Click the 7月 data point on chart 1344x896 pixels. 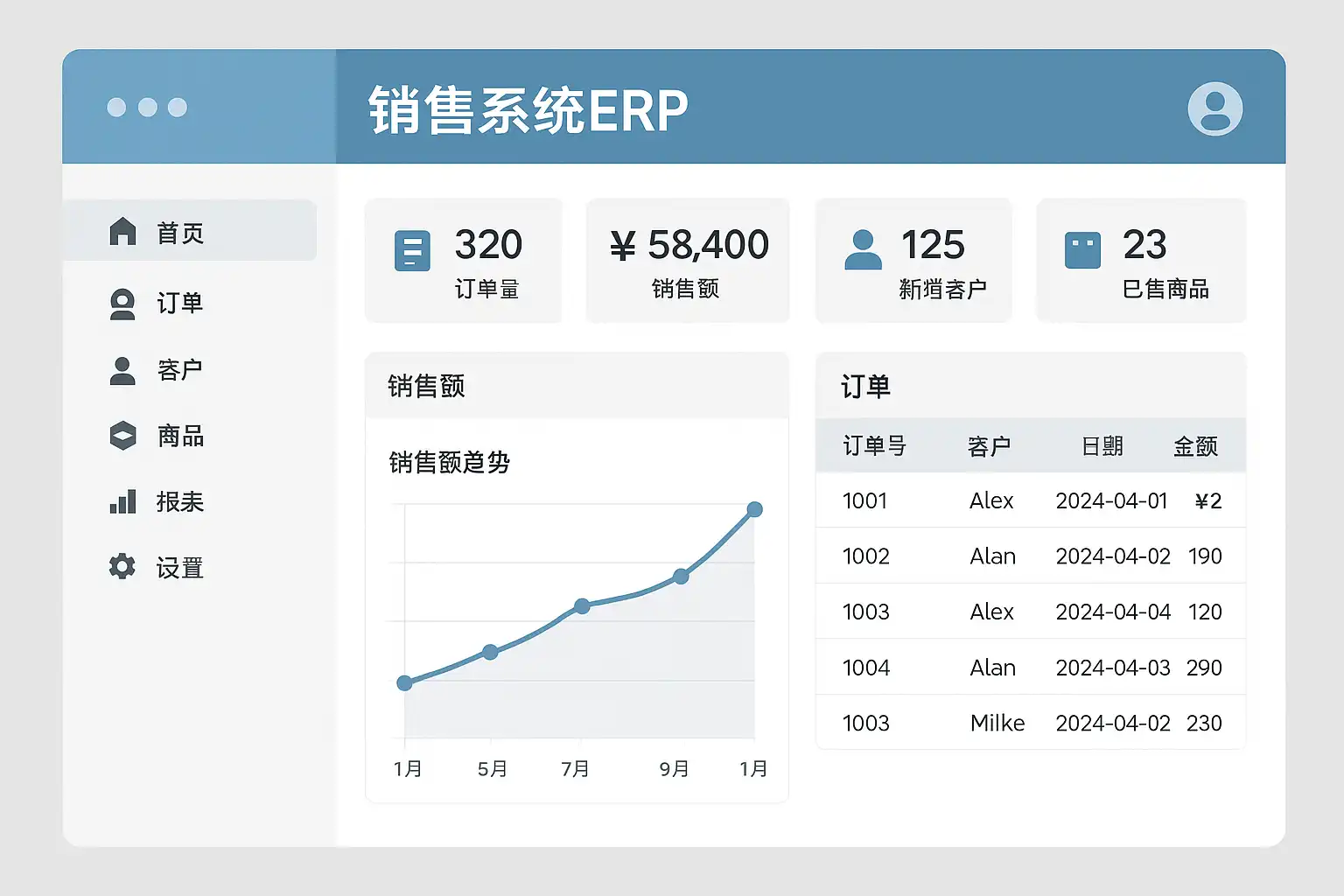(x=582, y=605)
